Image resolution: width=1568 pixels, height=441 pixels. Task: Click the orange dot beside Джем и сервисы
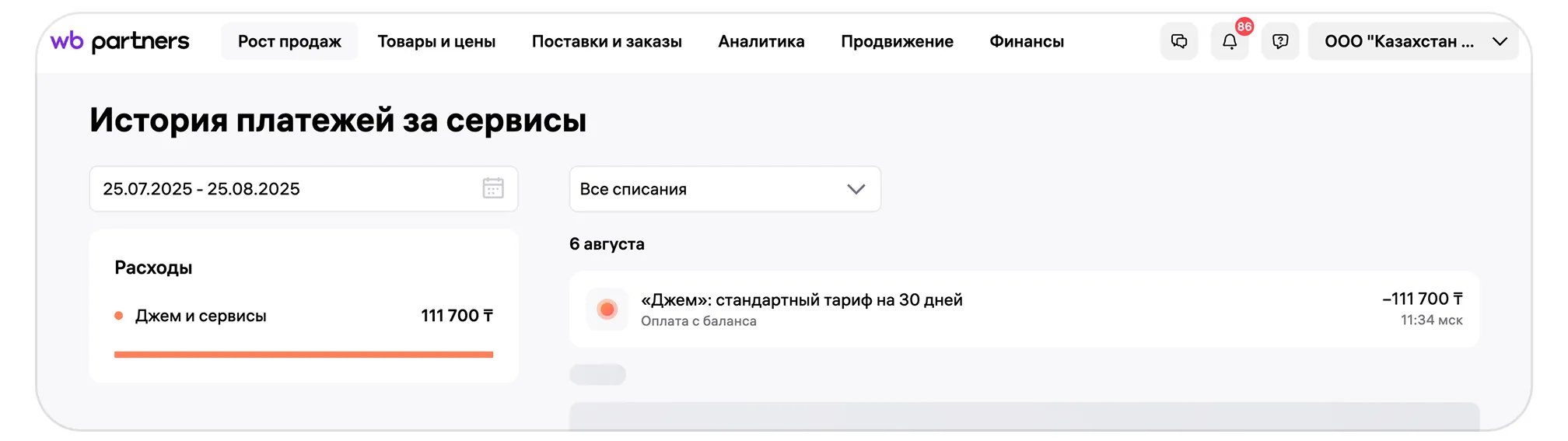click(x=119, y=316)
